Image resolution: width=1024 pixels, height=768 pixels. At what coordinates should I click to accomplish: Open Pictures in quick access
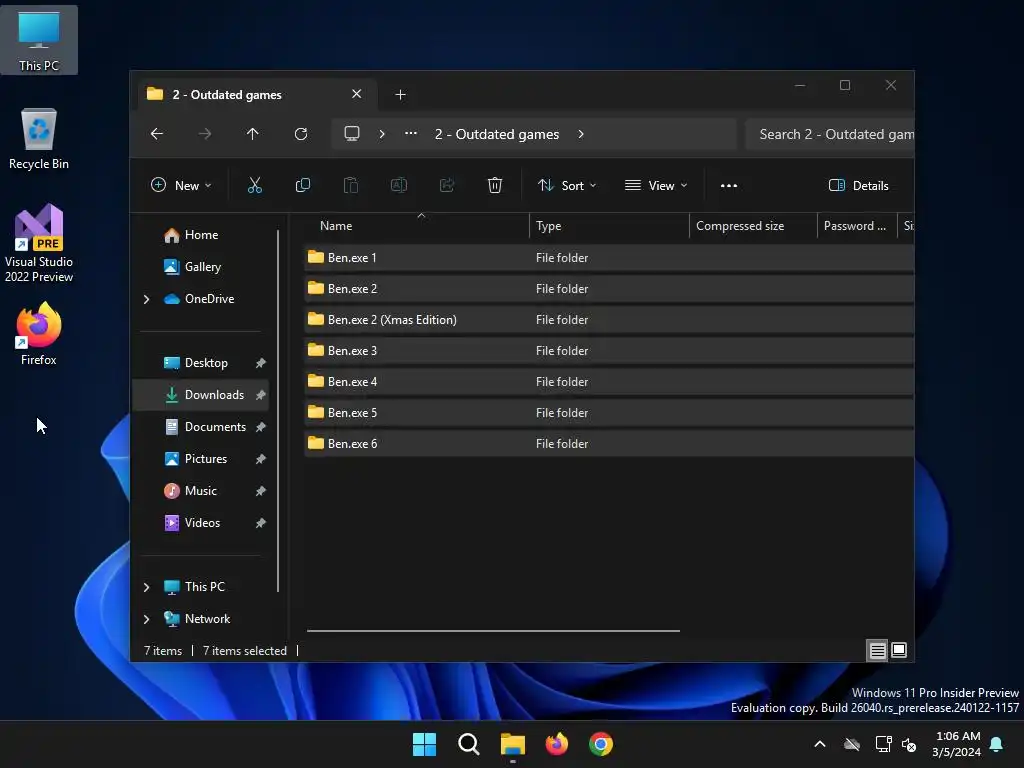click(201, 459)
